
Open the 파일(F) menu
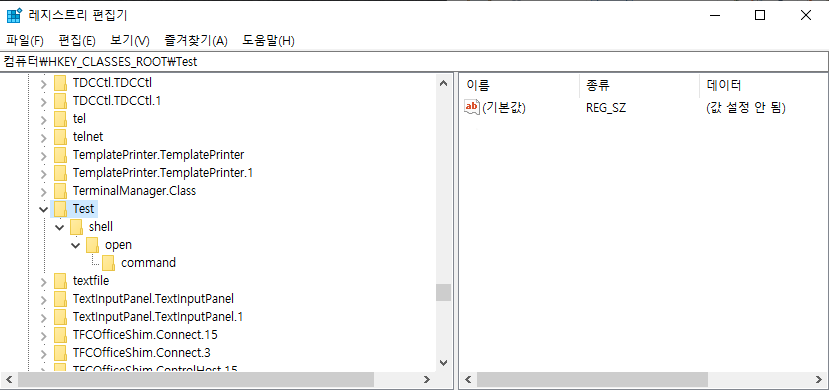click(x=25, y=41)
